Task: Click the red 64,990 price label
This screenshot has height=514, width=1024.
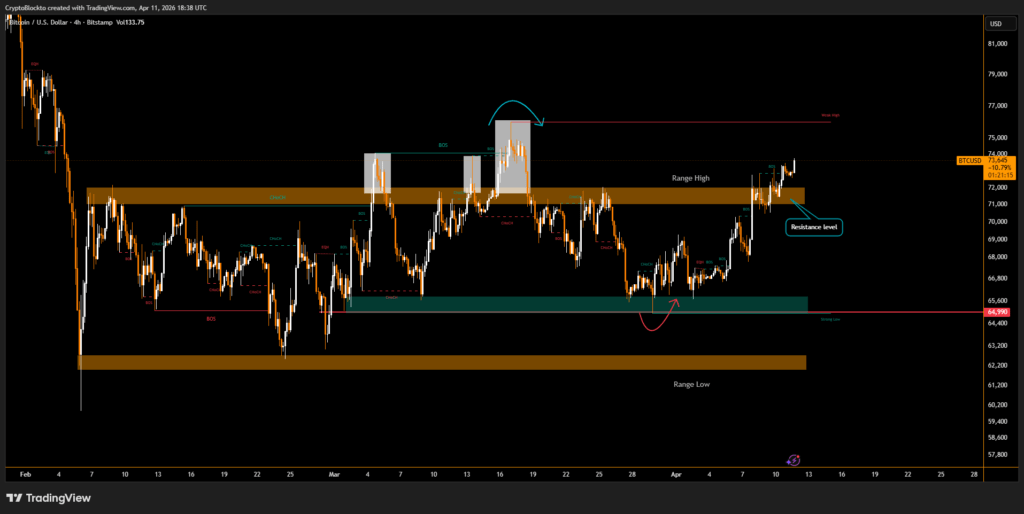Action: click(x=997, y=313)
